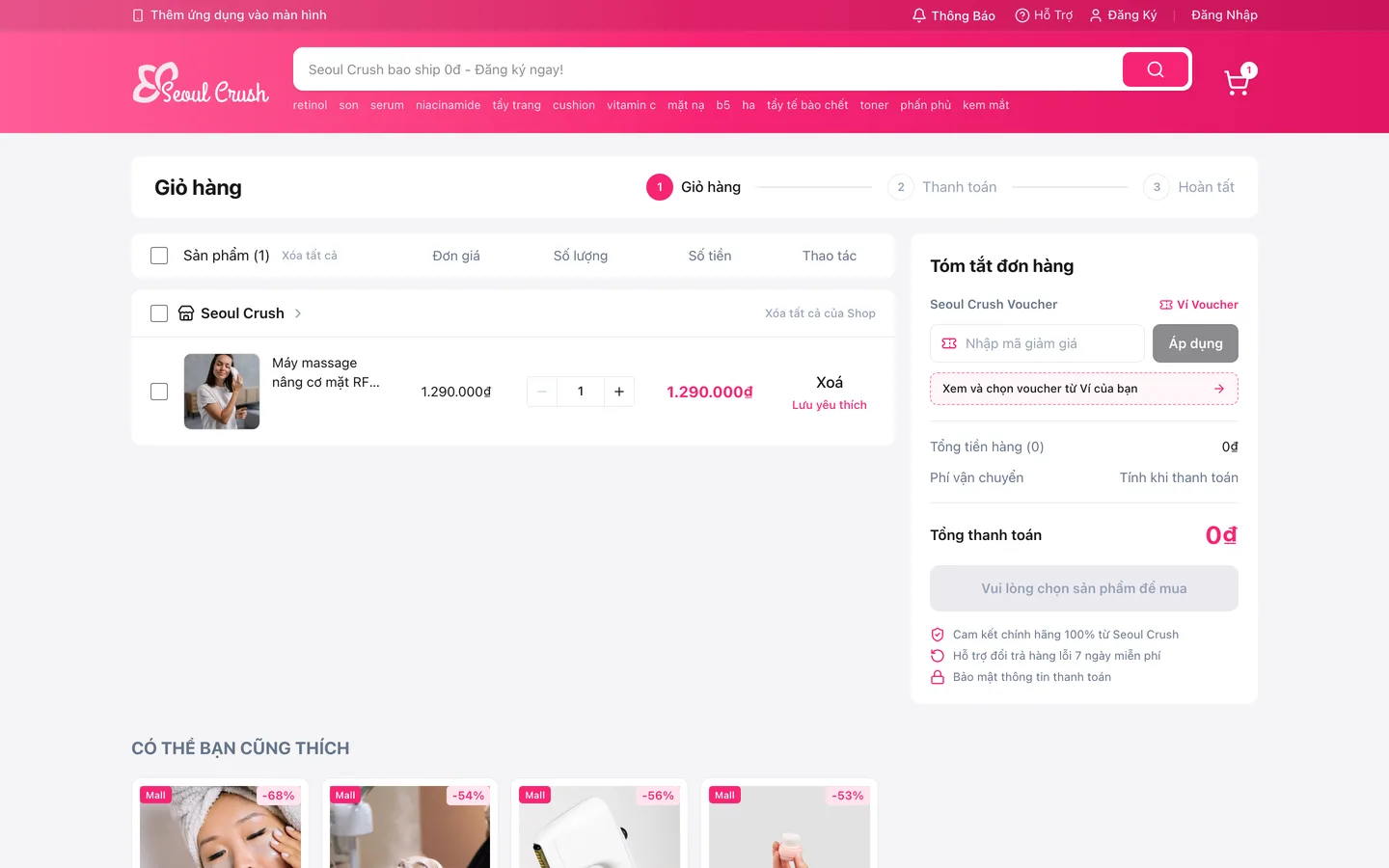The image size is (1389, 868).
Task: Click the tẩy trang search suggestion
Action: tap(516, 105)
